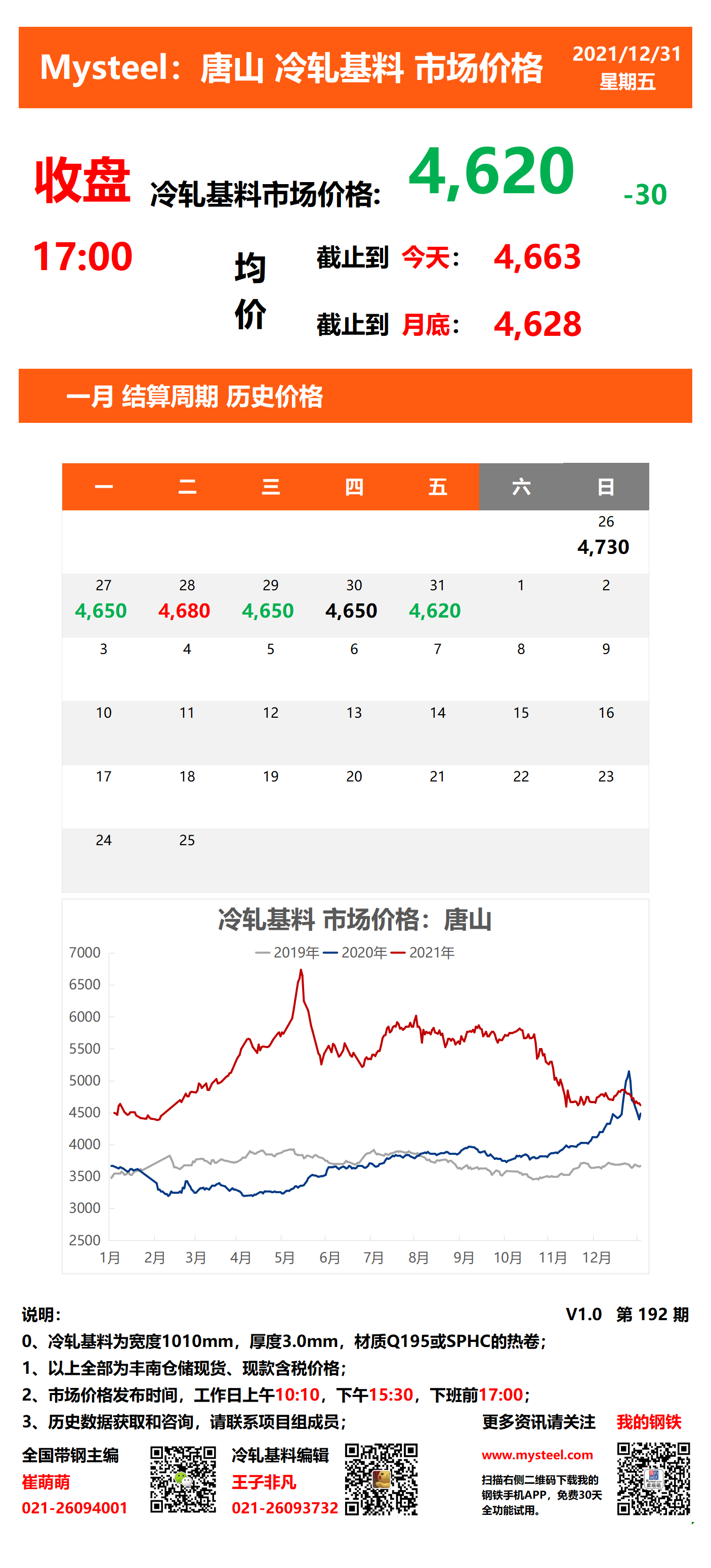Click the Monday column header 一
This screenshot has width=711, height=1568.
103,487
